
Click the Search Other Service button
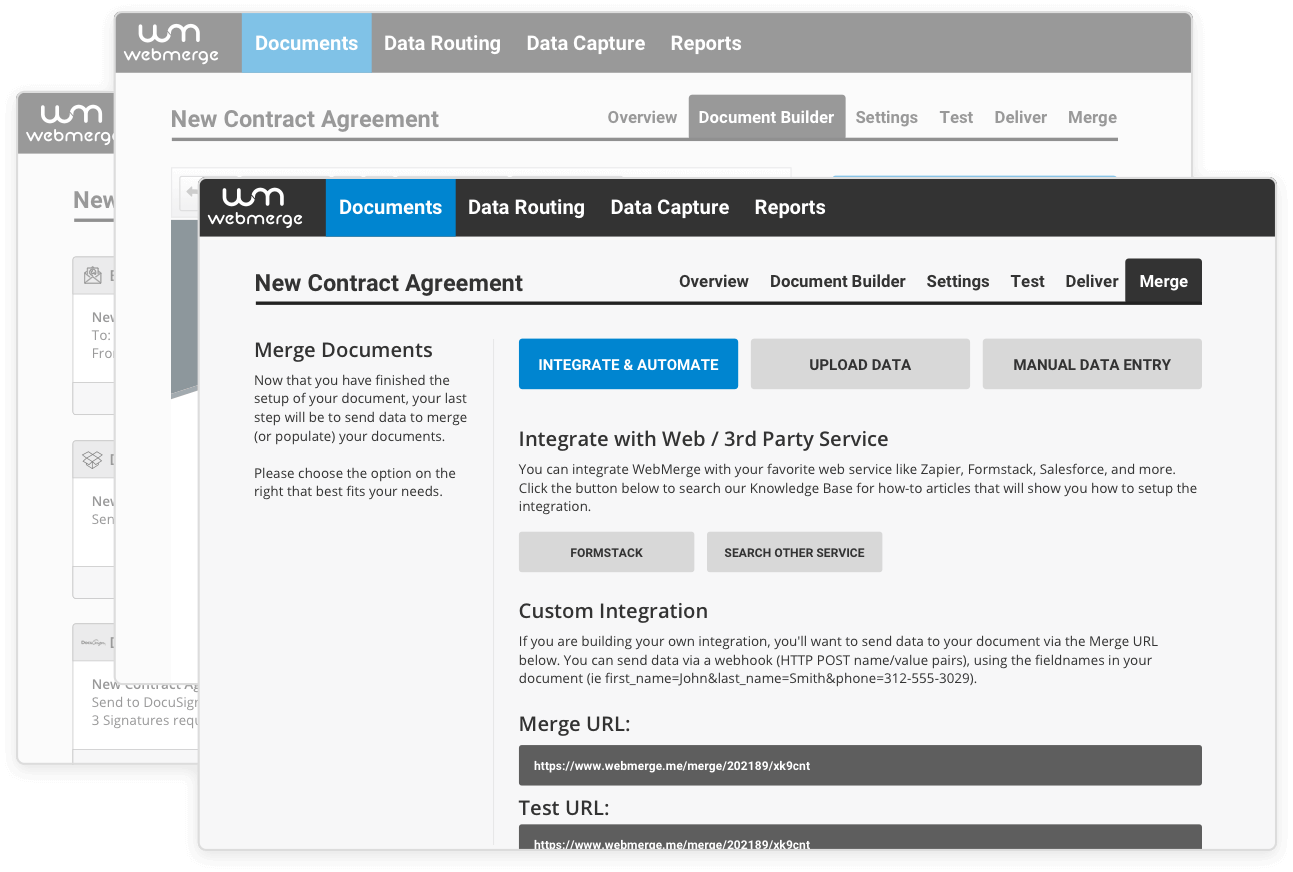(794, 552)
